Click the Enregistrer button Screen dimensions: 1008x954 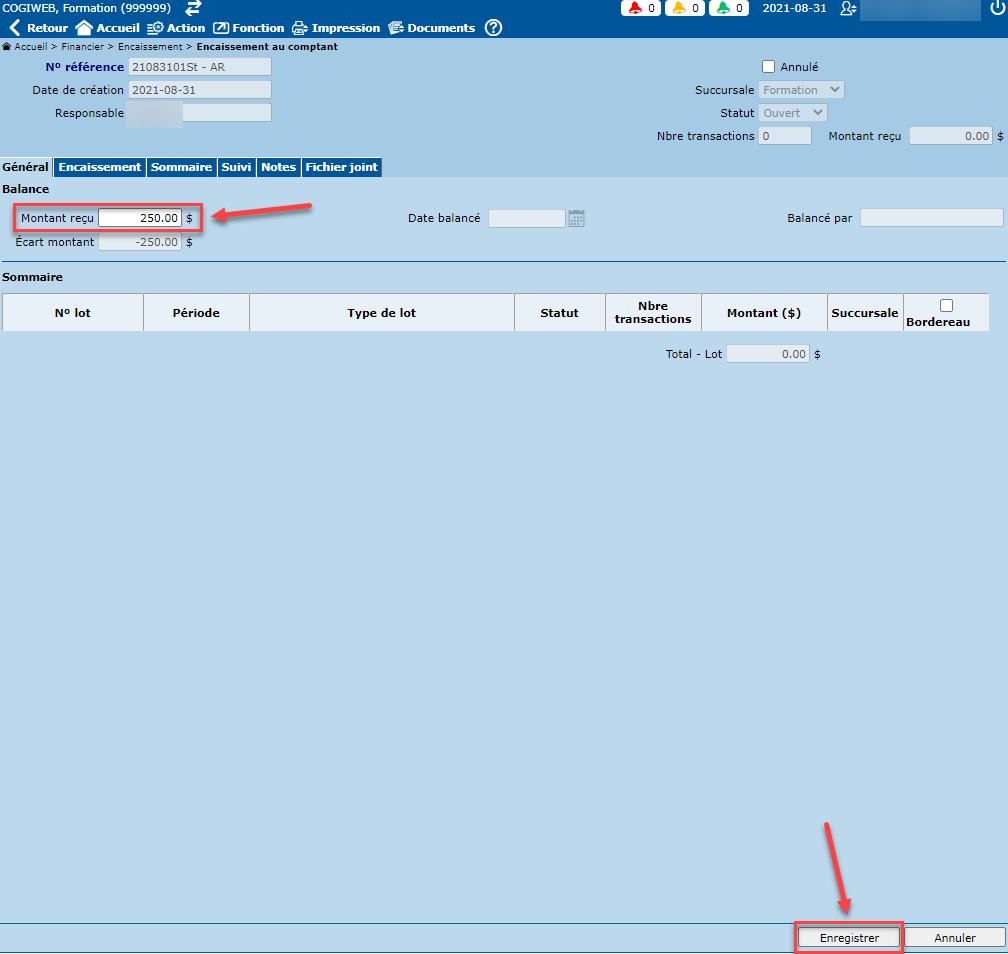tap(849, 938)
